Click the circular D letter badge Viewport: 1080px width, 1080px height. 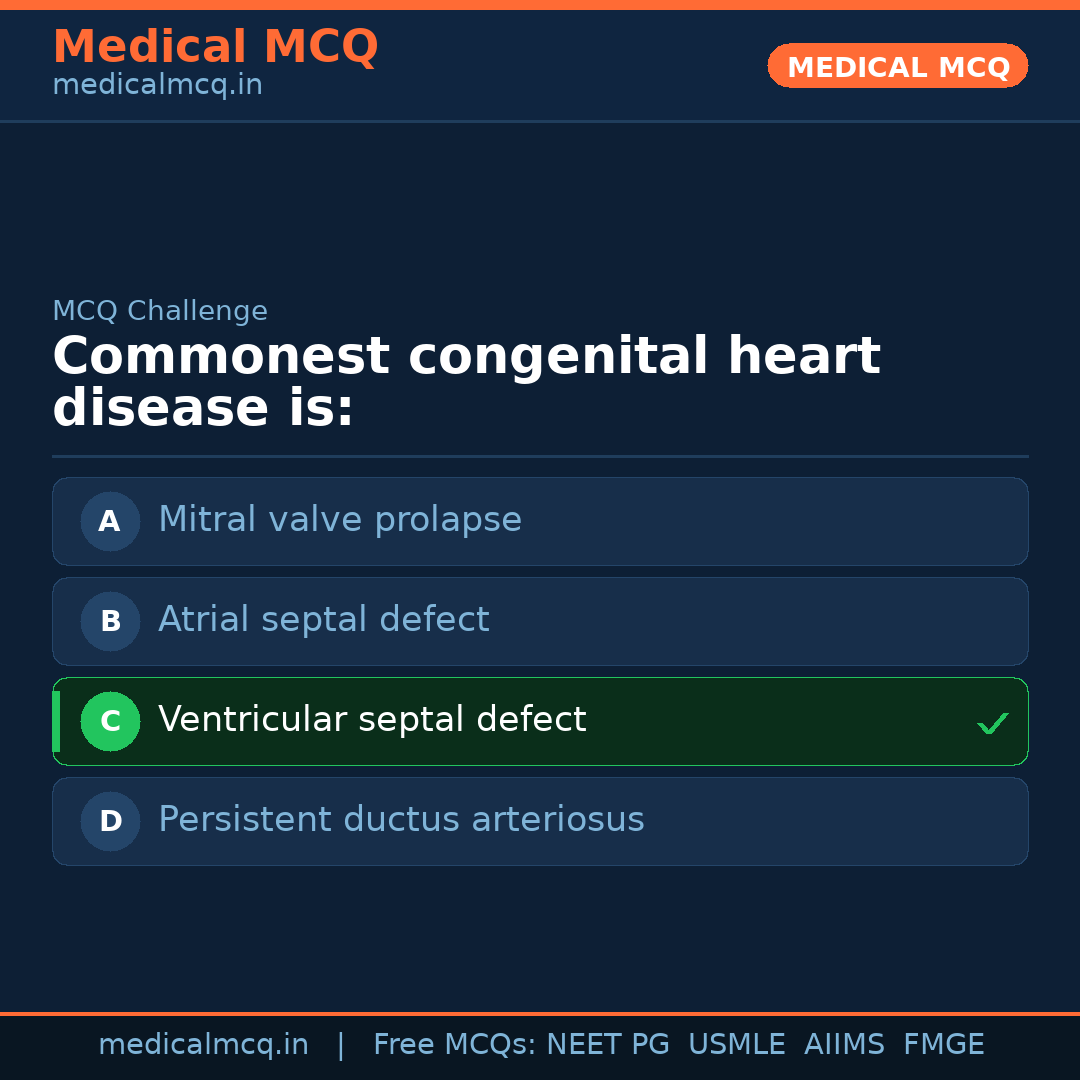coord(110,821)
